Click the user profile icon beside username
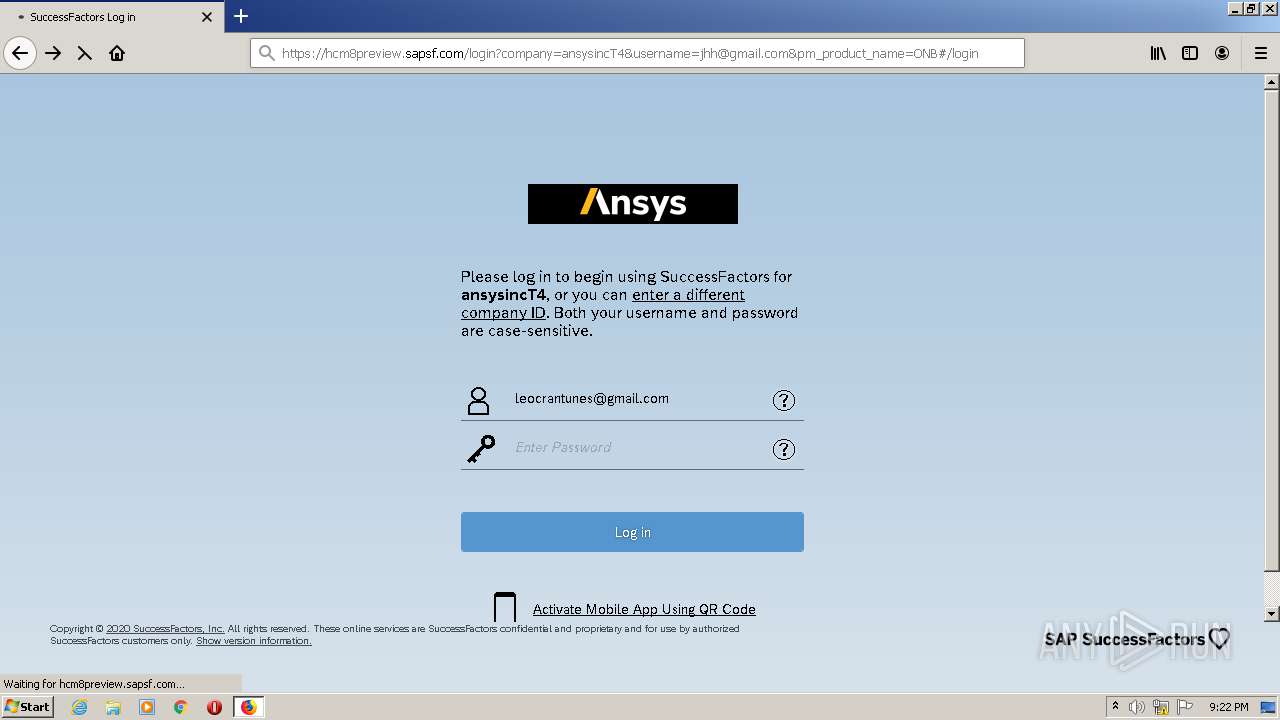This screenshot has width=1280, height=720. pos(479,401)
